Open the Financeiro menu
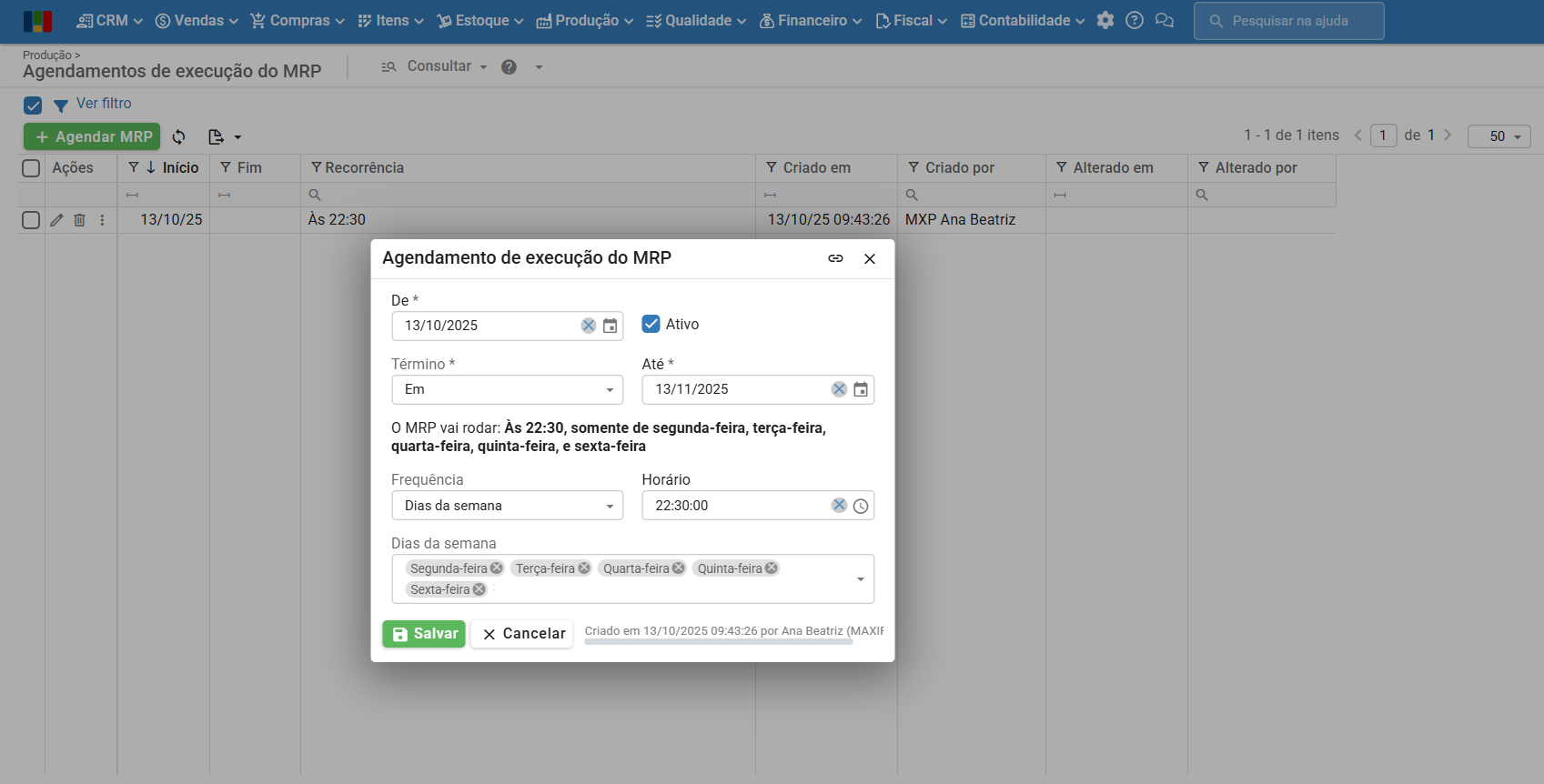 pos(811,21)
